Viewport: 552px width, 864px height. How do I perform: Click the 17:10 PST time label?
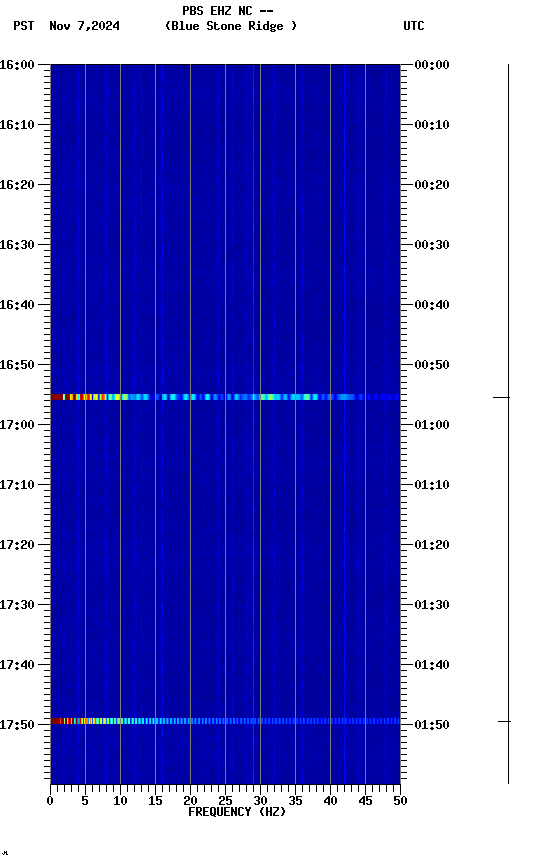[x=17, y=485]
